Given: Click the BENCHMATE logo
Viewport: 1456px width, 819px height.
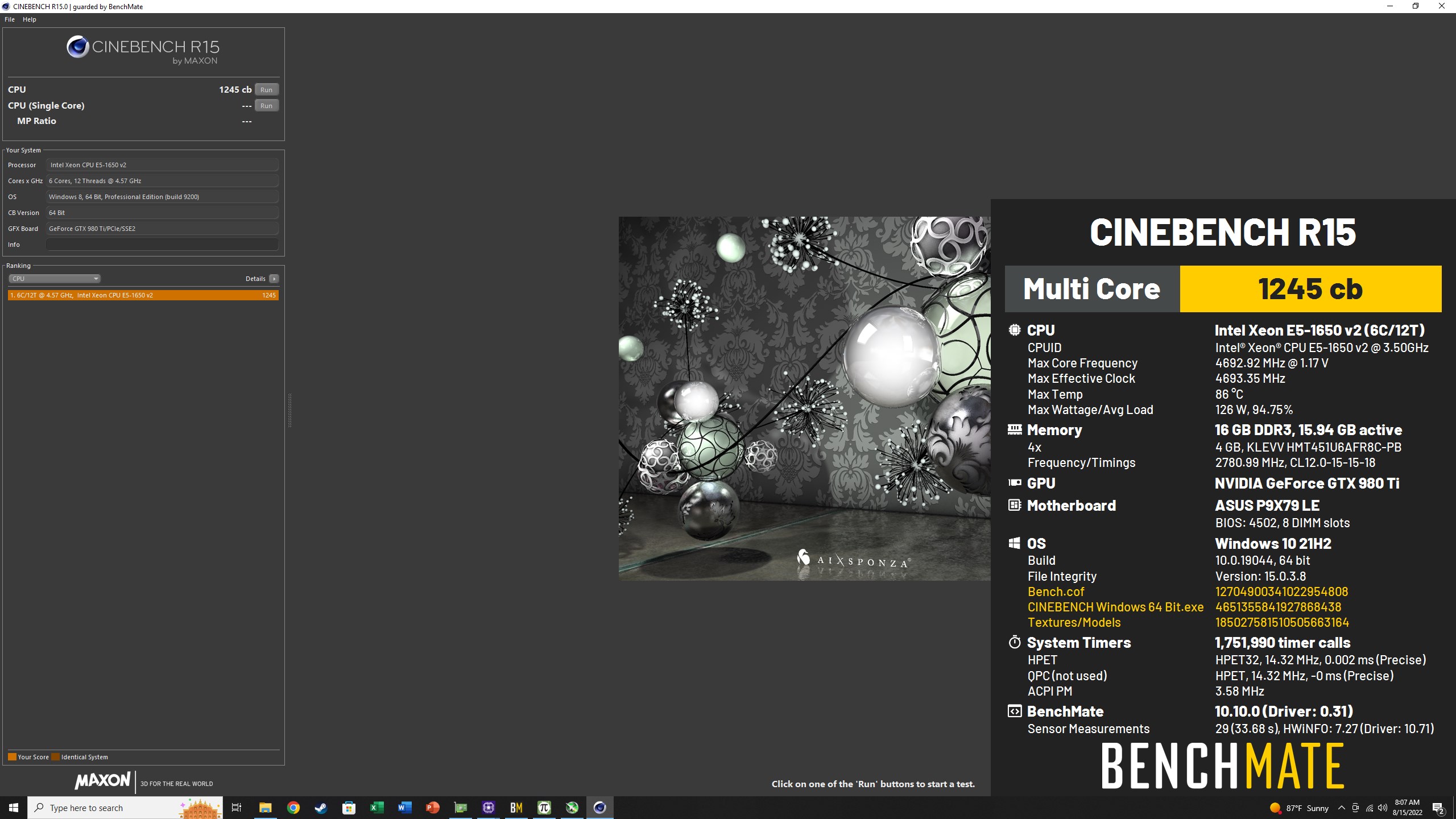Looking at the screenshot, I should click(x=1223, y=766).
